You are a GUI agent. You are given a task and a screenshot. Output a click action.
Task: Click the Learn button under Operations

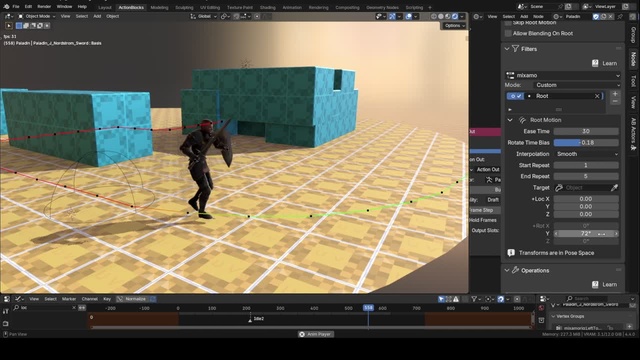[x=605, y=284]
